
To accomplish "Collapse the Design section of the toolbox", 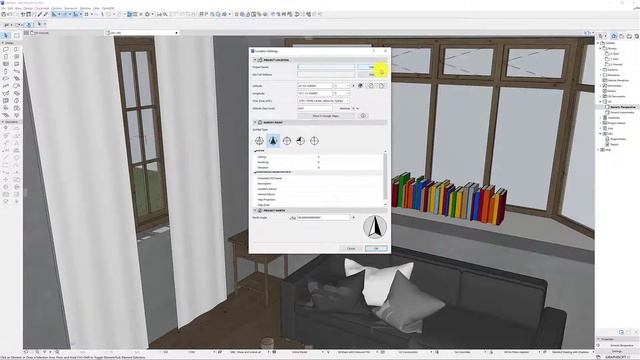I will (2, 43).
